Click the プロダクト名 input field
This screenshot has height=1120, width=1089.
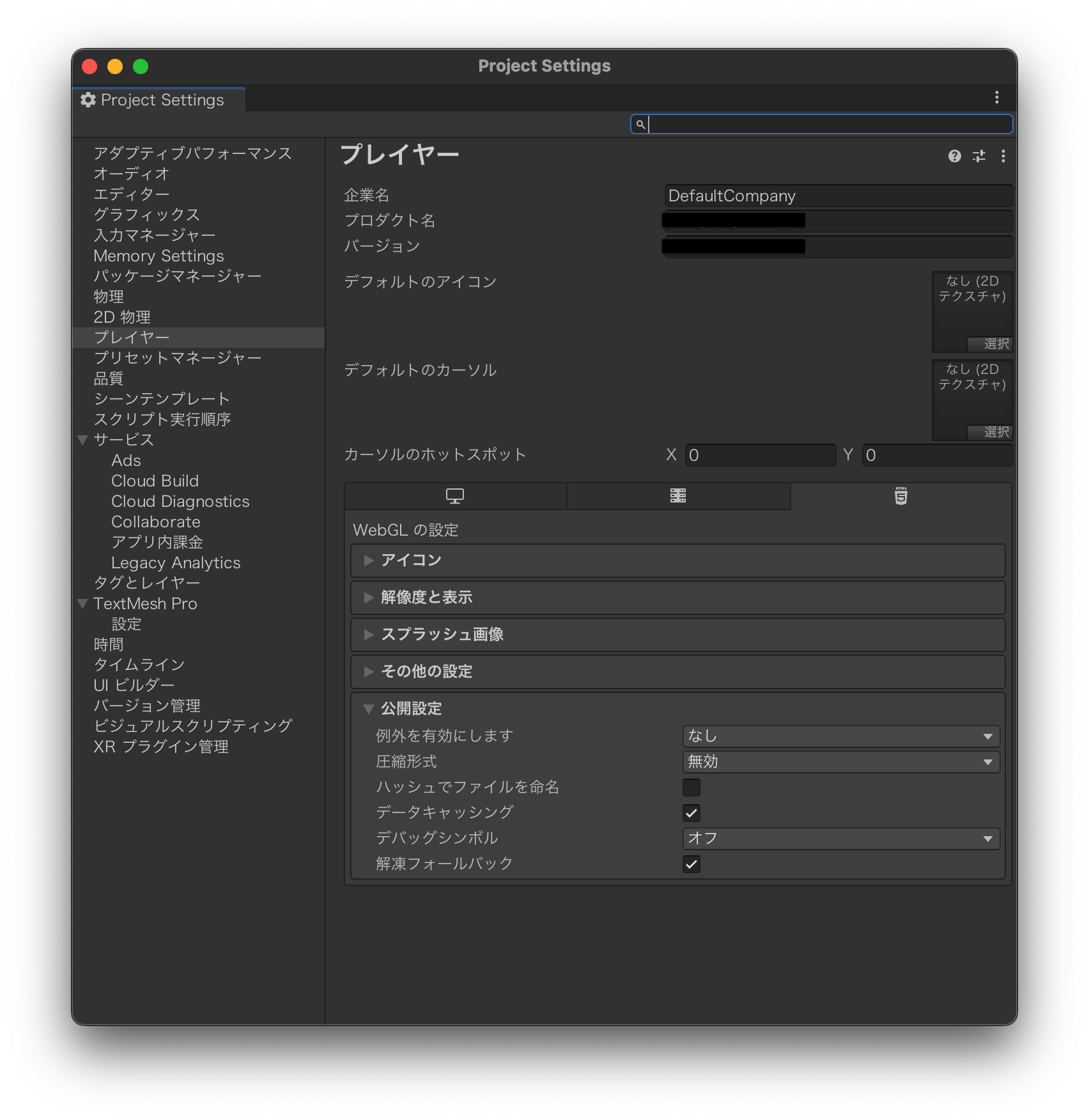(838, 221)
